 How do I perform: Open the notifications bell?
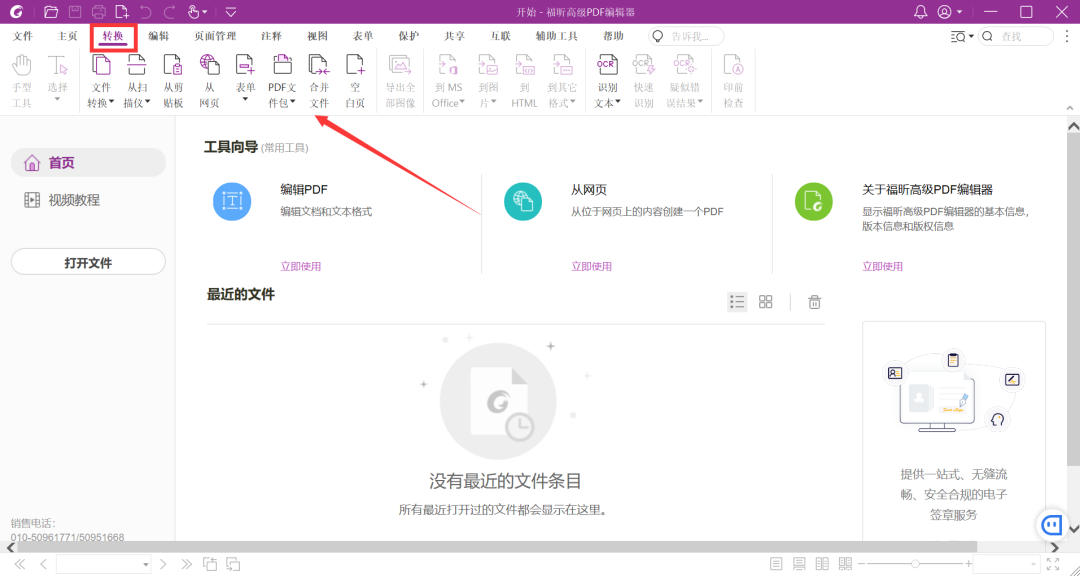click(x=921, y=12)
